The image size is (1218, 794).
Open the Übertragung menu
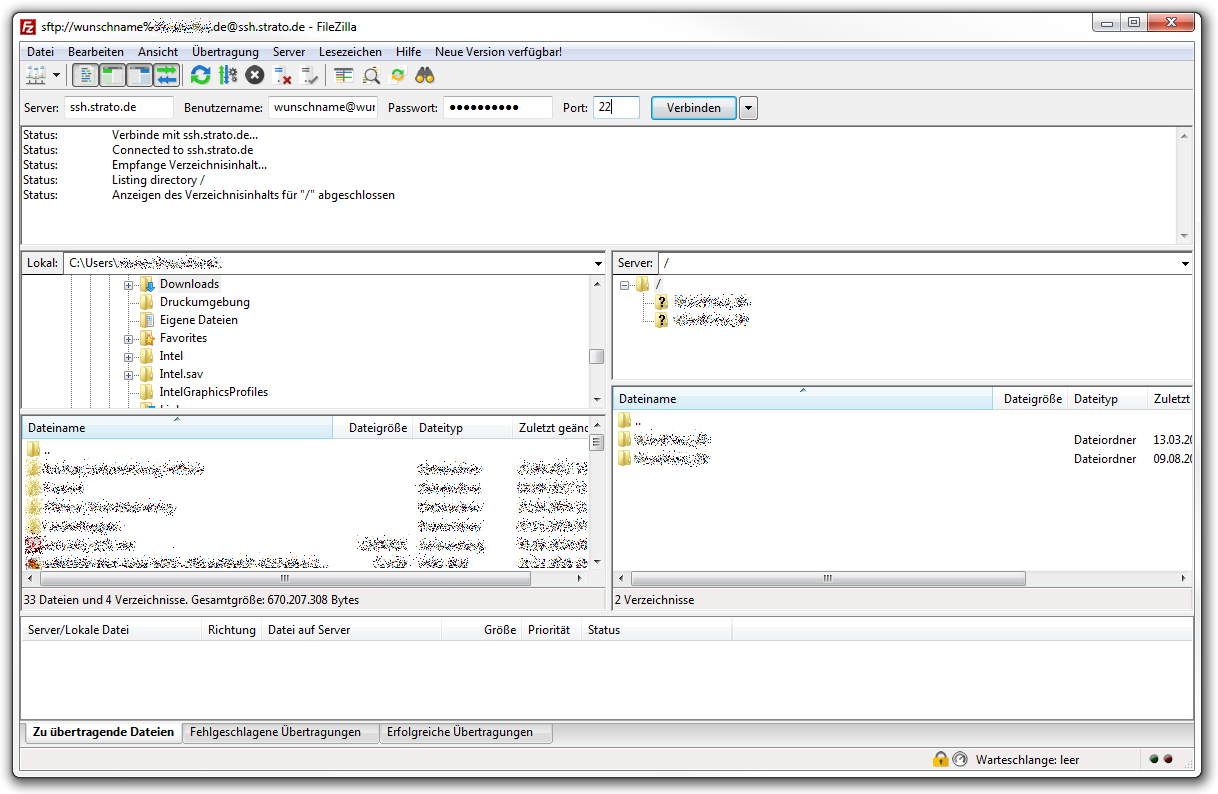click(225, 51)
